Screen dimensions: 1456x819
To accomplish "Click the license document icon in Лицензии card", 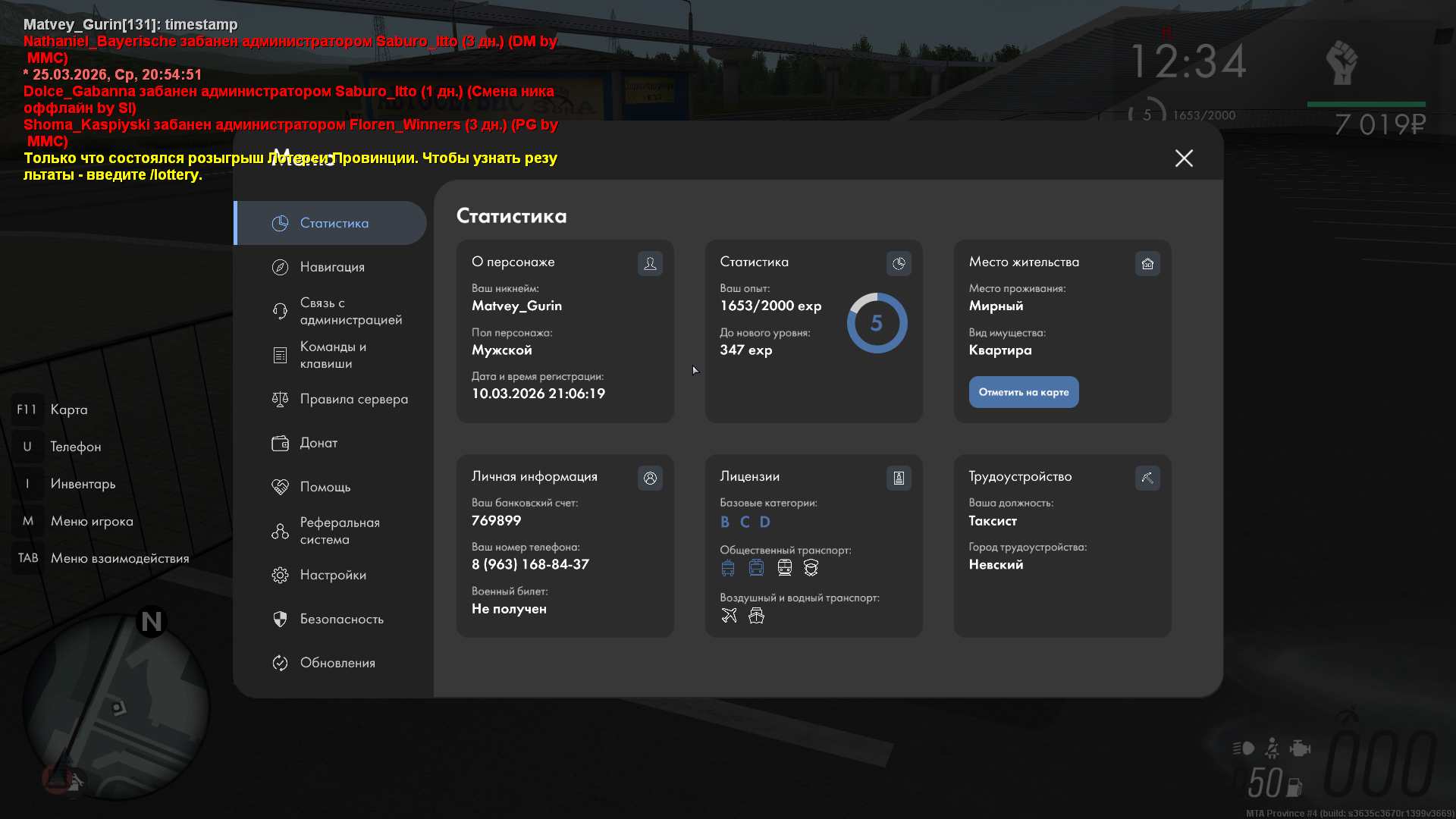I will pyautogui.click(x=899, y=478).
